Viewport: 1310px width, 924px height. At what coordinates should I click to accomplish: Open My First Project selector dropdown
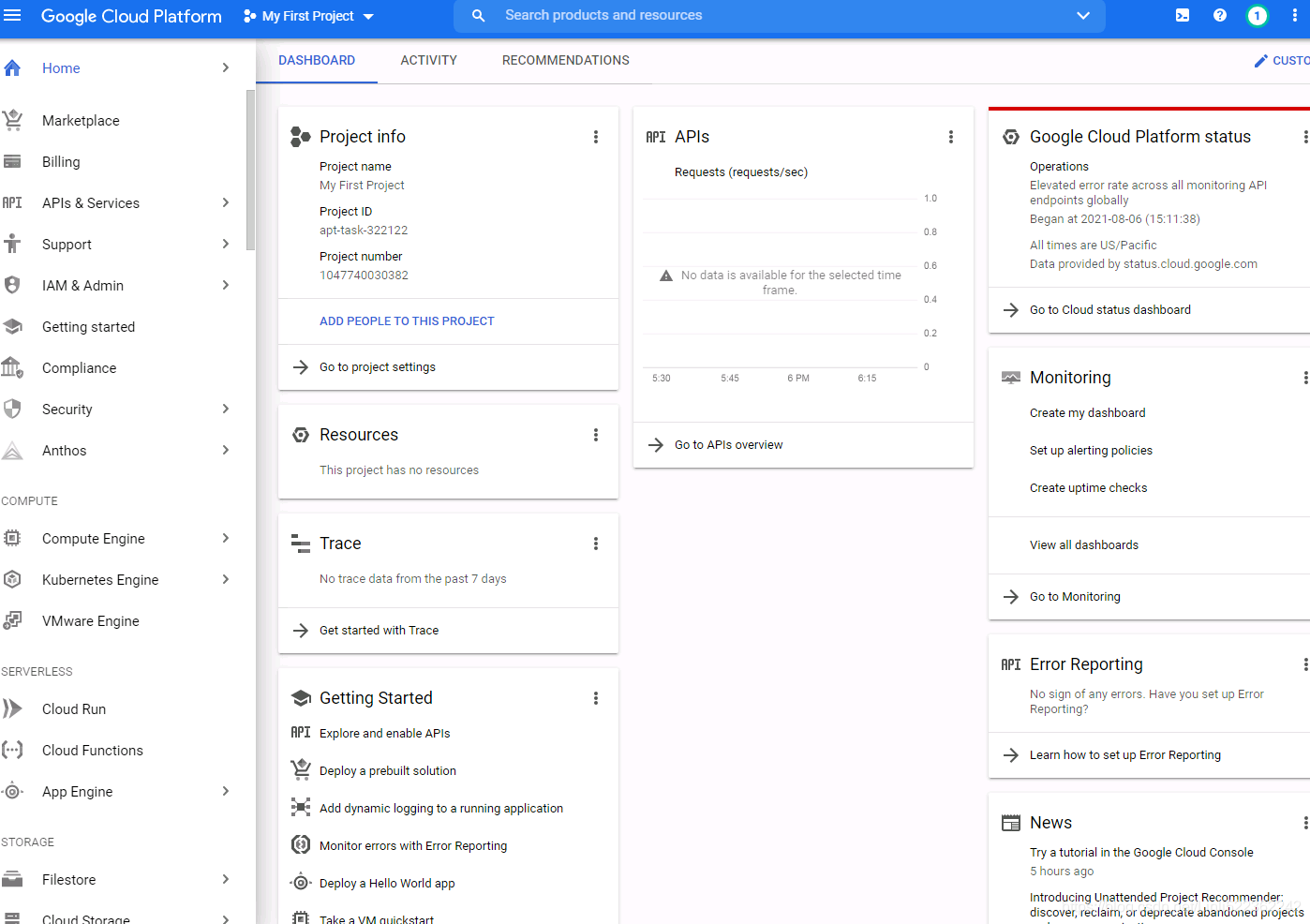coord(308,16)
